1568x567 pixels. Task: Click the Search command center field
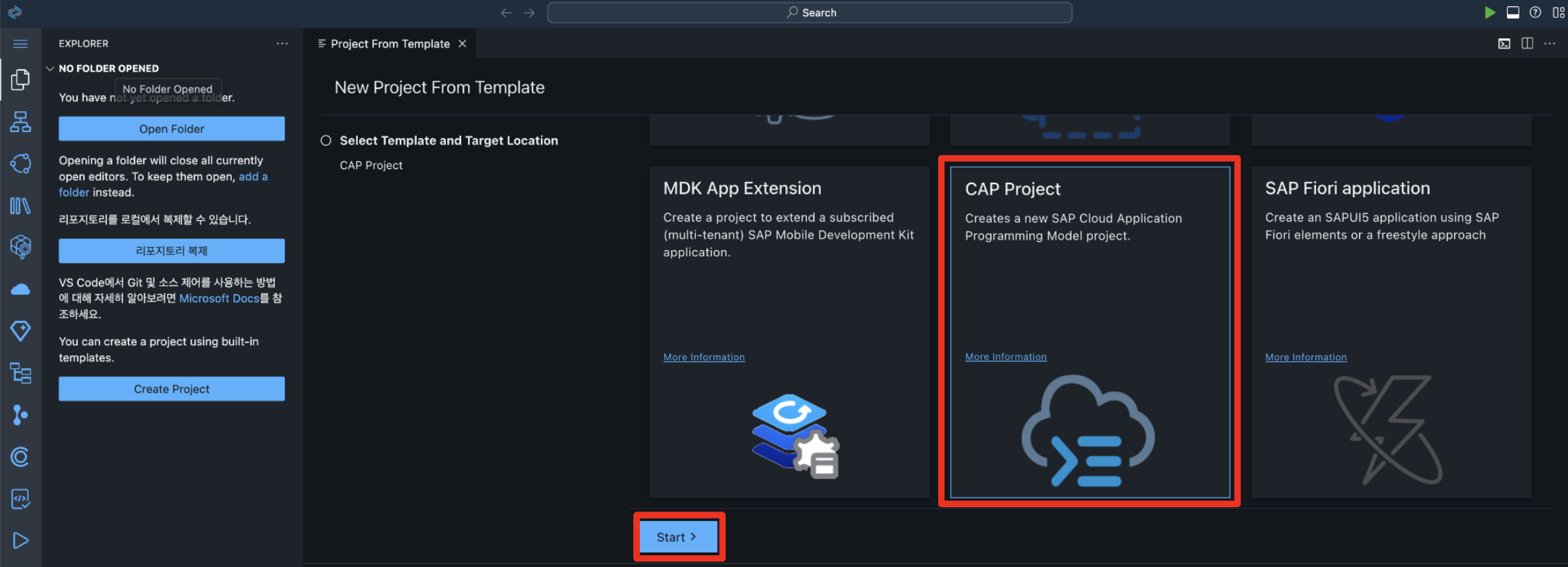810,13
